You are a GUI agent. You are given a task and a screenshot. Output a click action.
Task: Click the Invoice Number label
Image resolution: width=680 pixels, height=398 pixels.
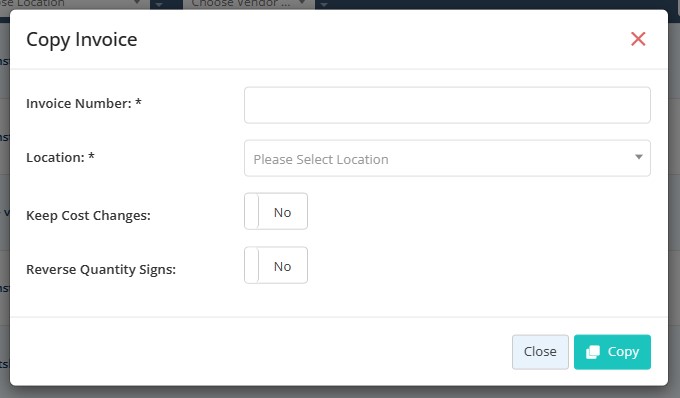(84, 104)
